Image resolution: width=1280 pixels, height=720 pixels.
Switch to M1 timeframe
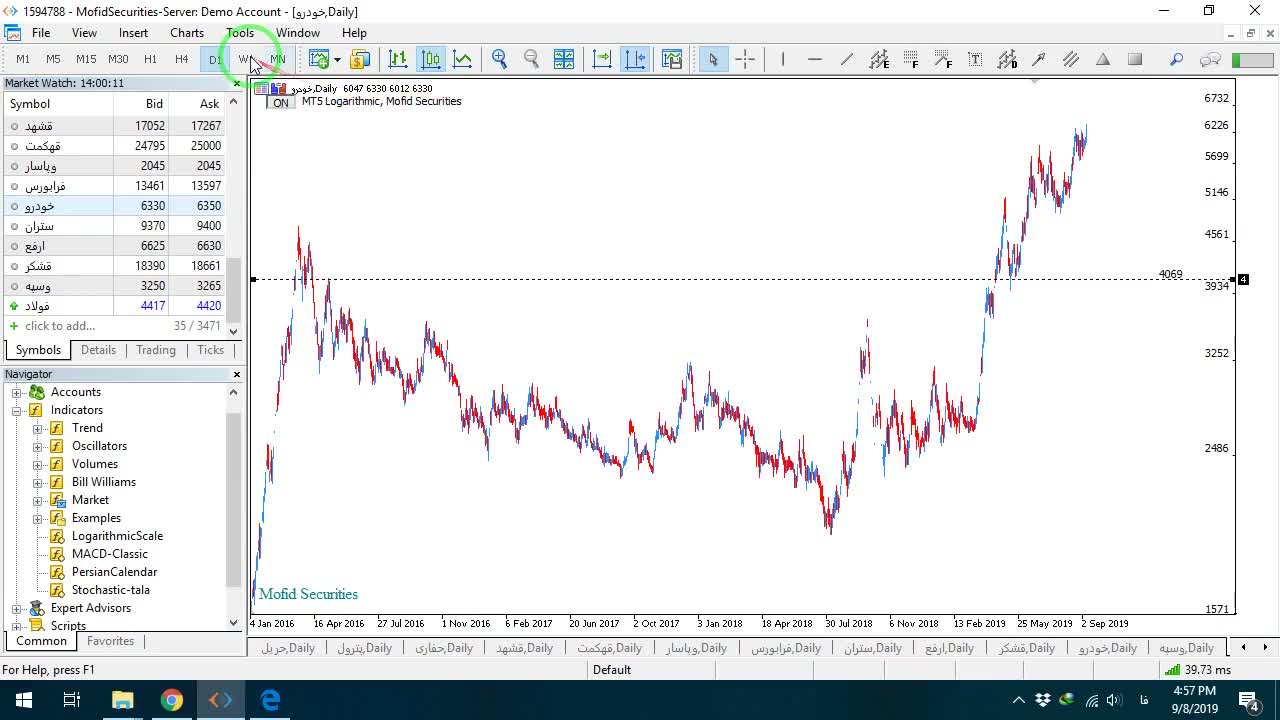click(x=23, y=59)
